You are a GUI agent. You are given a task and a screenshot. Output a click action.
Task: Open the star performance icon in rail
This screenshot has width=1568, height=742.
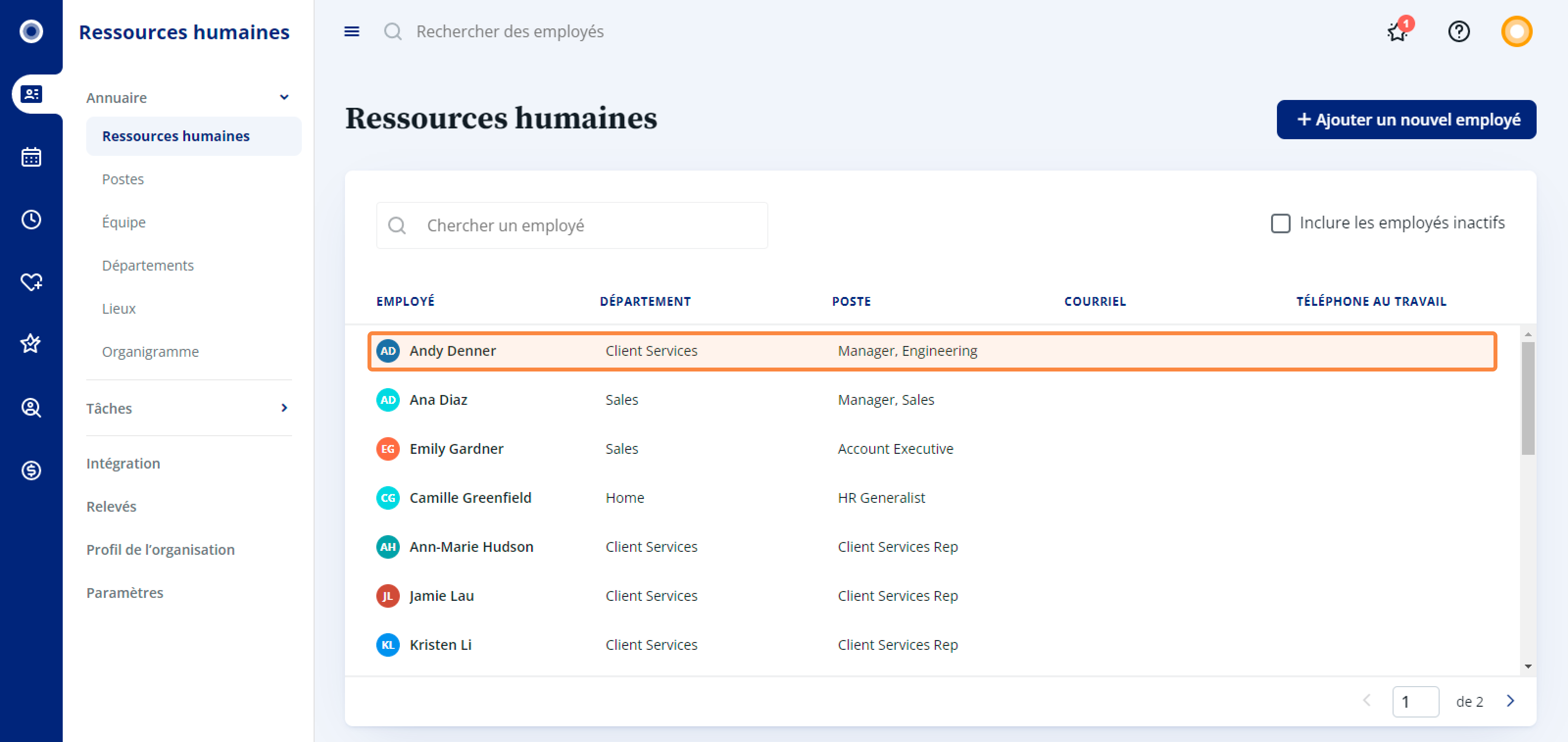[31, 344]
